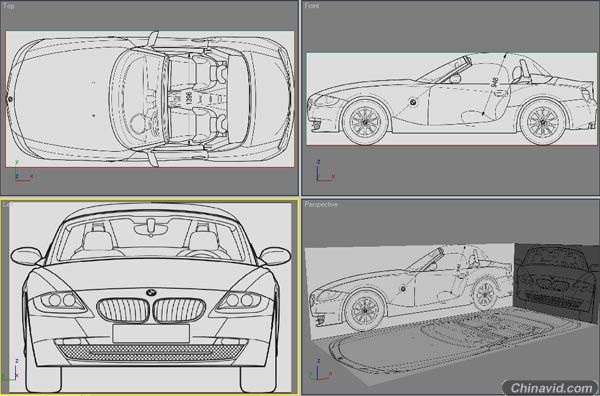Select the BMW hood emblem in front blueprint

[x=151, y=292]
